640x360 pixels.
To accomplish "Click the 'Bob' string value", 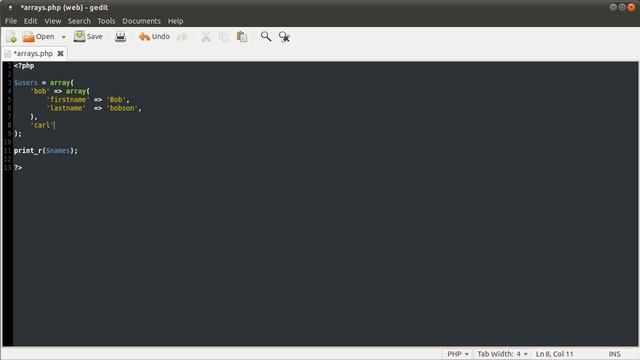I will click(x=116, y=100).
